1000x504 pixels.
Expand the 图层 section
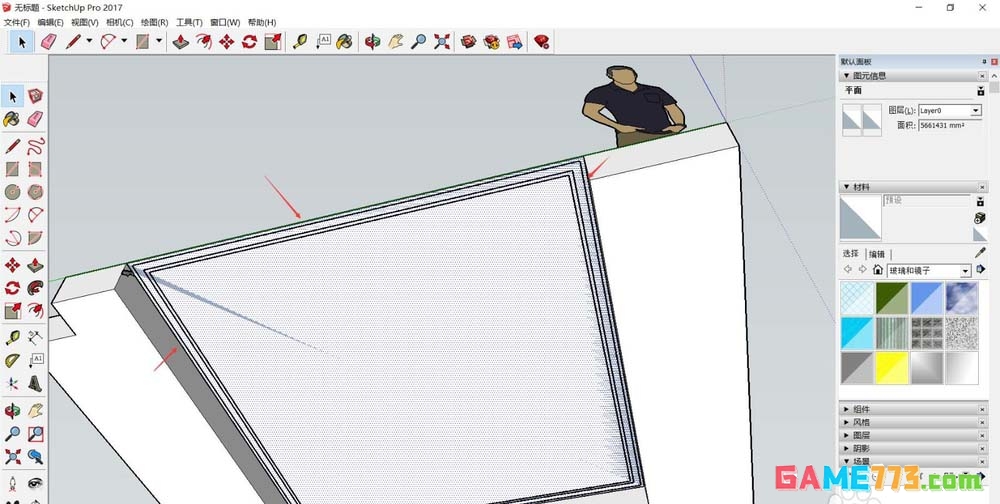pos(913,435)
